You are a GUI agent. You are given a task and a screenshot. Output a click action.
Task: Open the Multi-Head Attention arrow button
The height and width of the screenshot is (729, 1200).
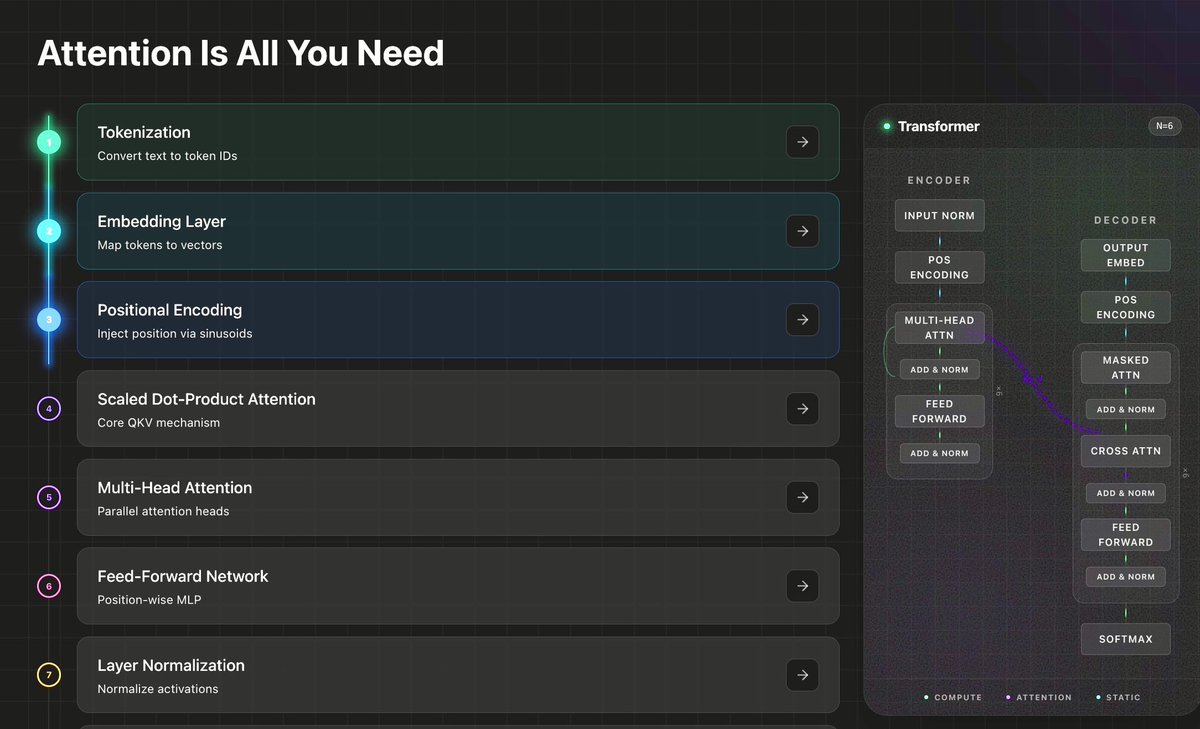(x=802, y=497)
